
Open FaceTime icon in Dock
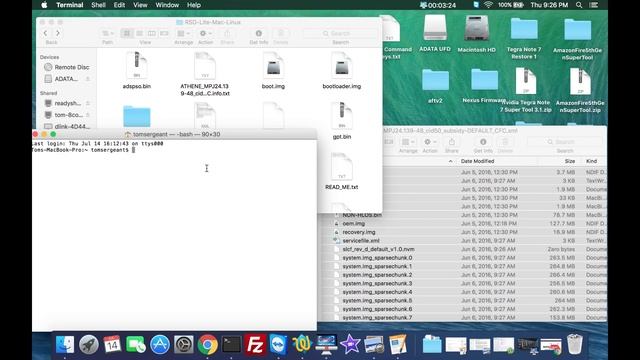(136, 344)
